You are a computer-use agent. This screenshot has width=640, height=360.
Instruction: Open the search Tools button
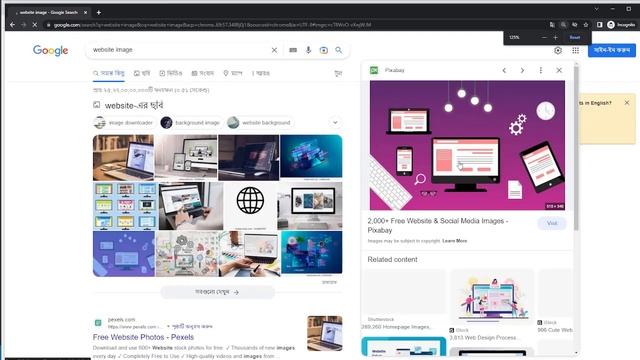tap(338, 73)
